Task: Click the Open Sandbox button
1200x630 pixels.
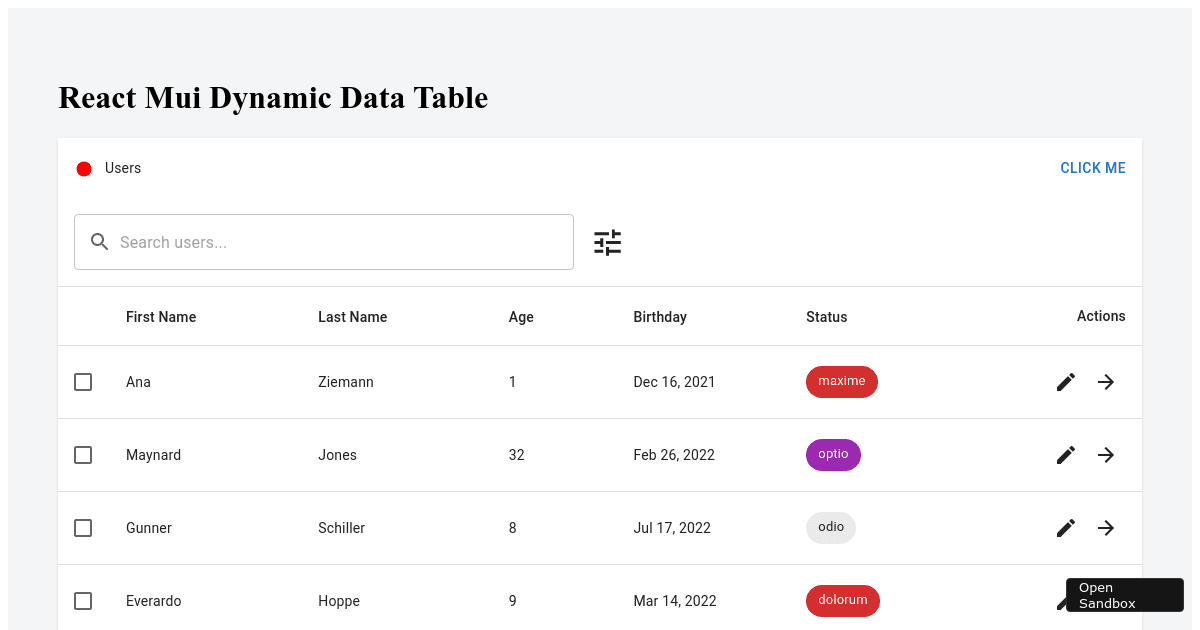Action: 1124,595
